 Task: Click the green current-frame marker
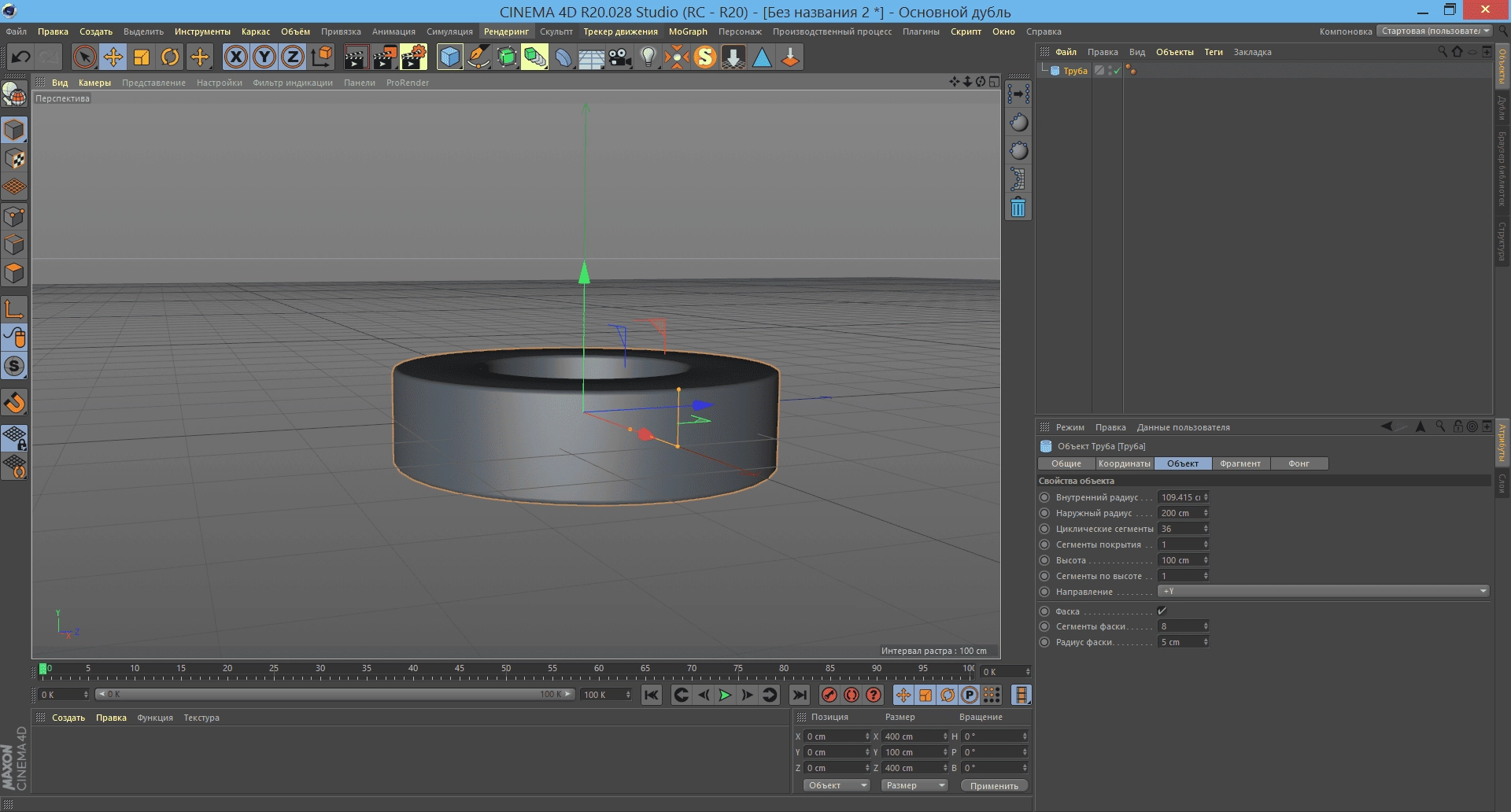[42, 669]
